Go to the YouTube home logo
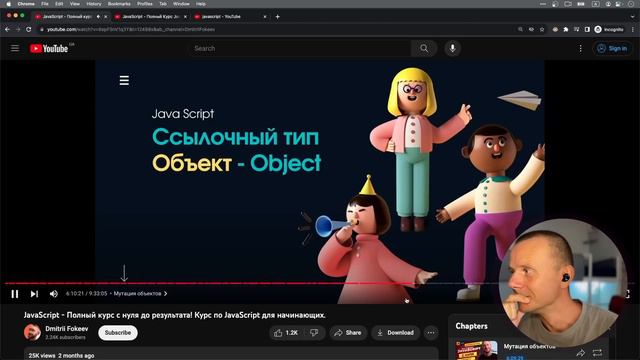This screenshot has height=360, width=640. (x=49, y=49)
